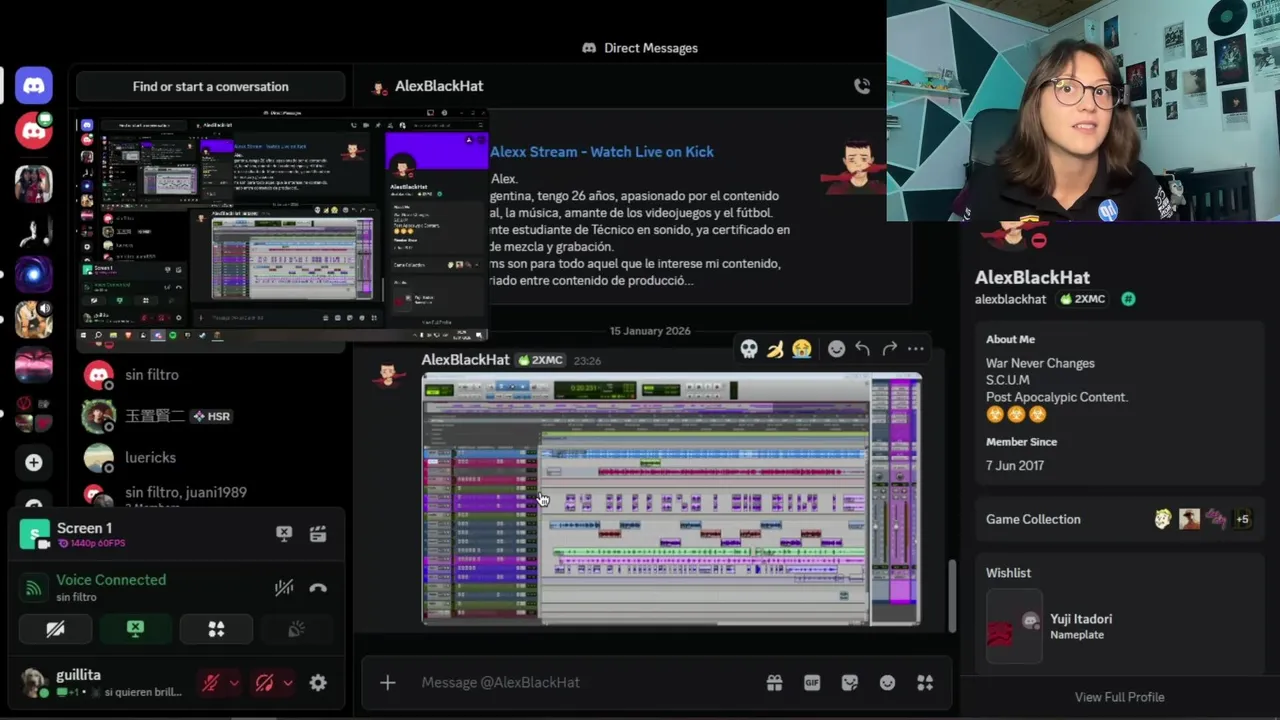Open the 玉置賢二 conversation
This screenshot has height=720, width=1280.
210,416
